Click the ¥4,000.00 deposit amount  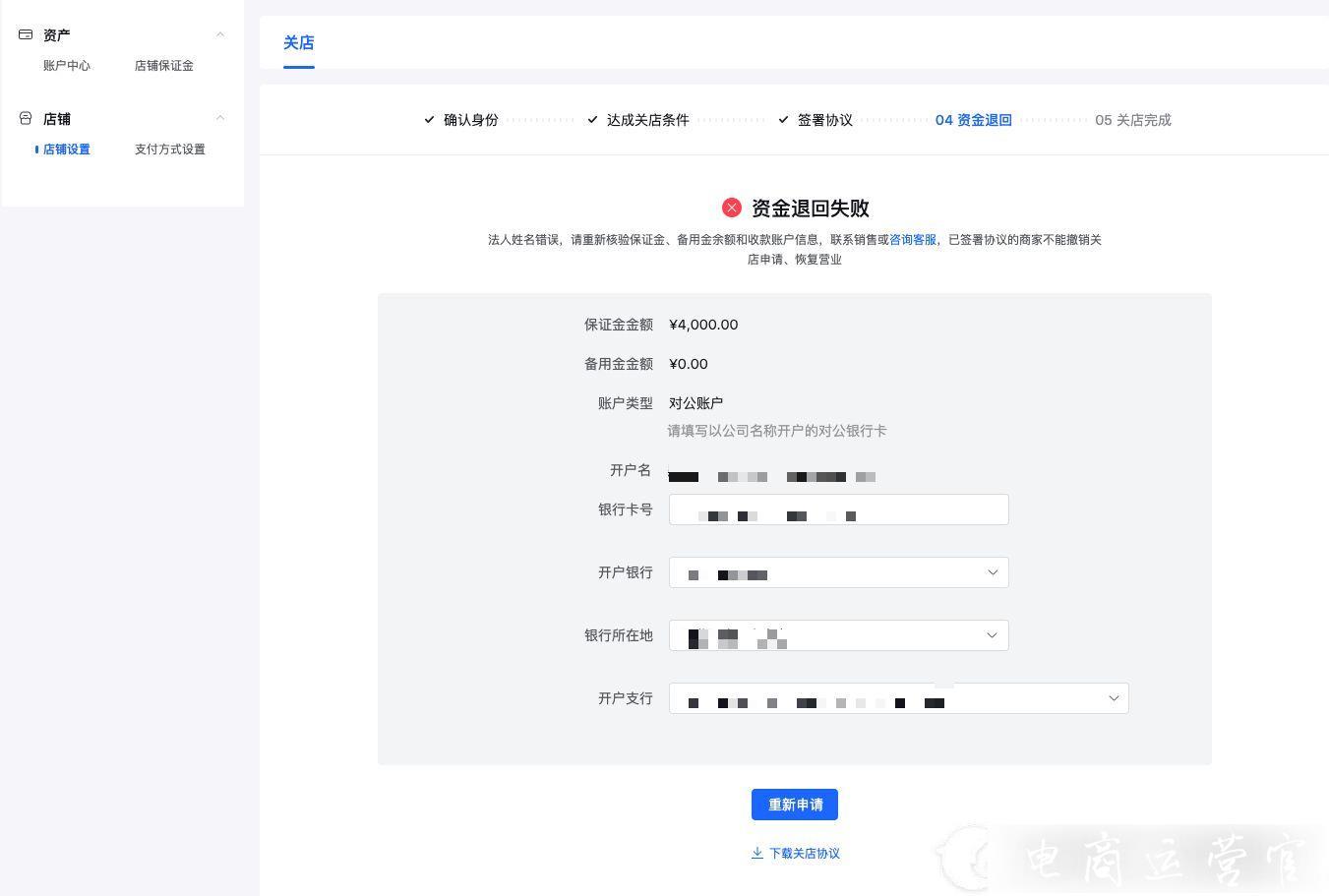click(x=703, y=325)
